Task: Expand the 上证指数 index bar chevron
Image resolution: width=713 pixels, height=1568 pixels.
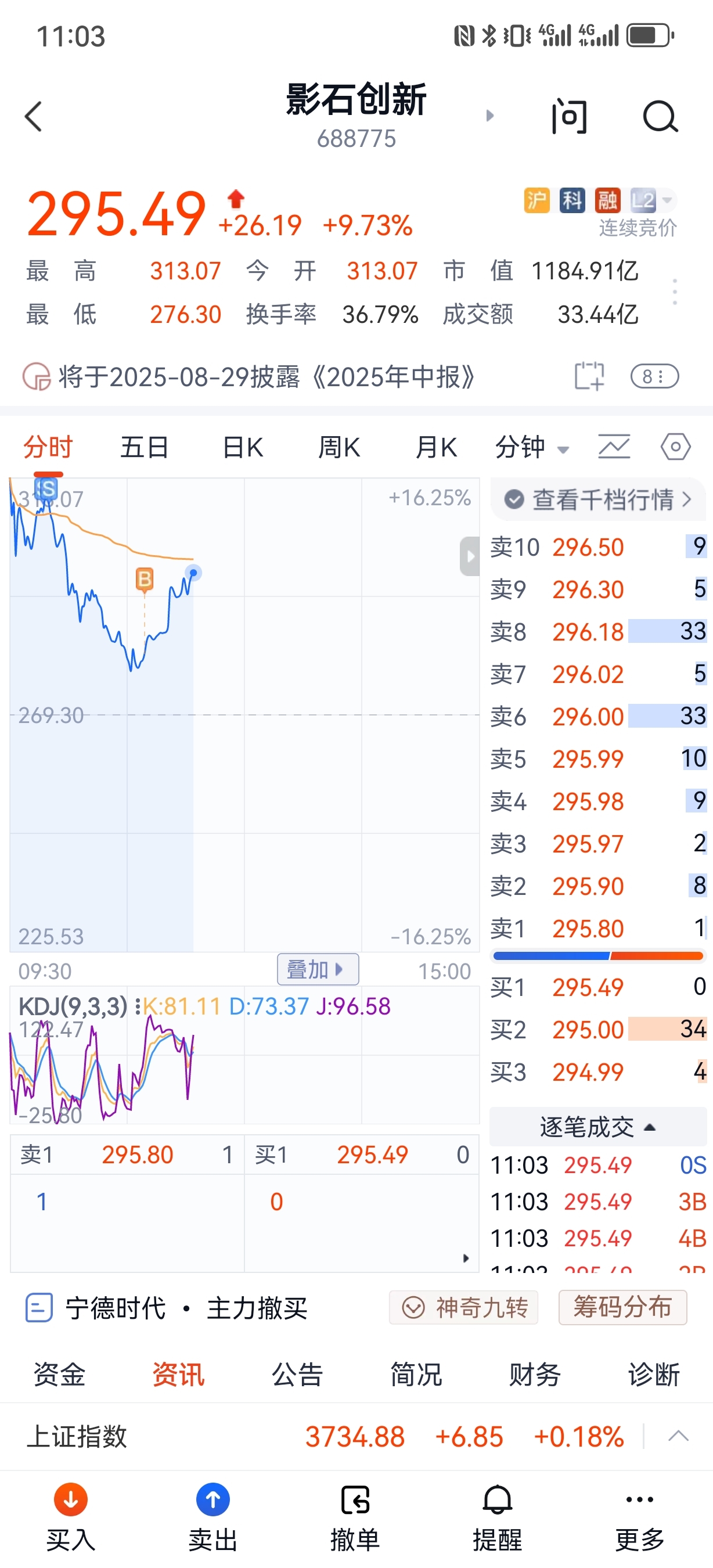Action: click(x=678, y=1437)
